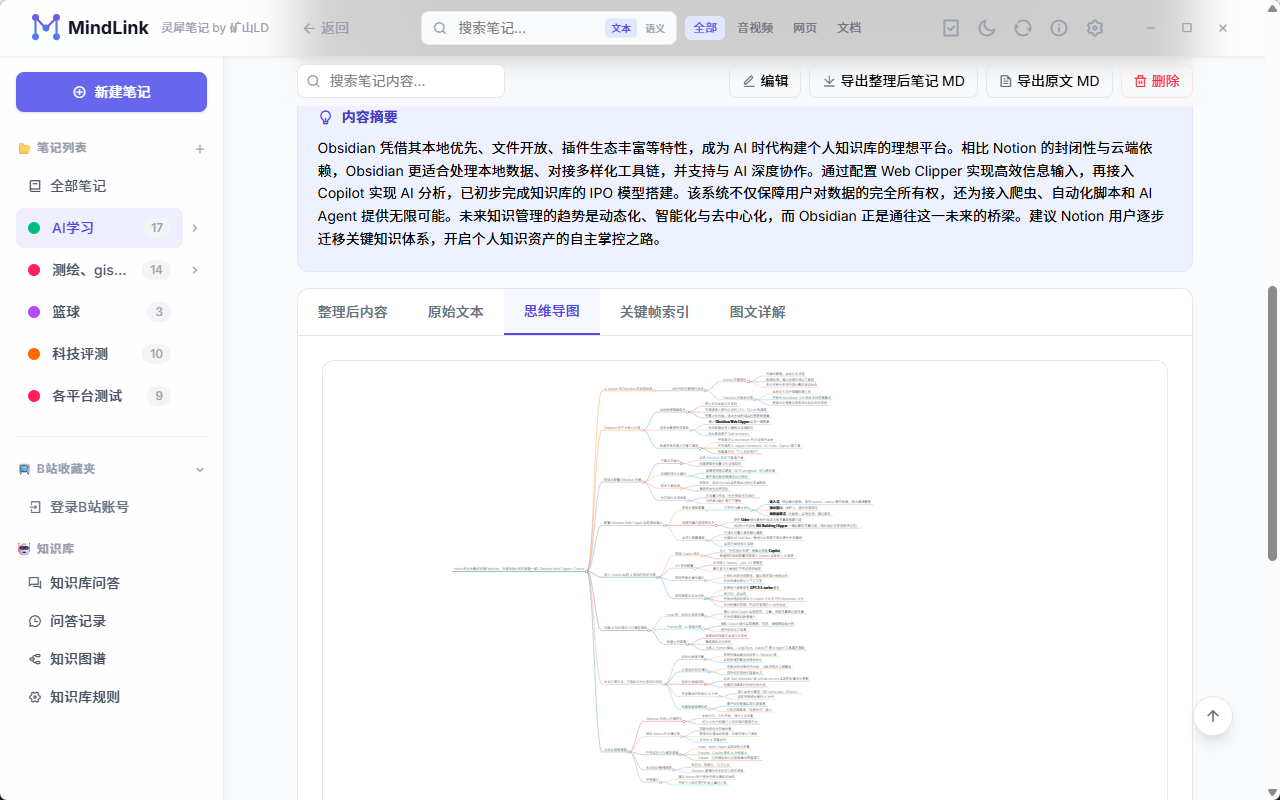1280x800 pixels.
Task: Switch to 图文详解 tab
Action: click(x=758, y=312)
